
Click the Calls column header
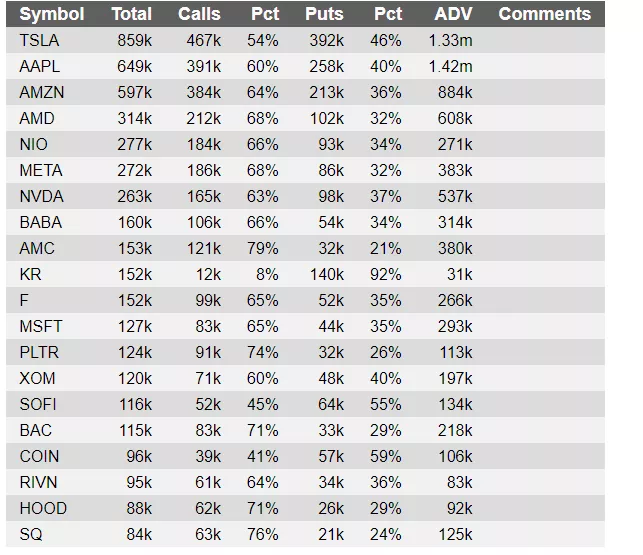(200, 14)
